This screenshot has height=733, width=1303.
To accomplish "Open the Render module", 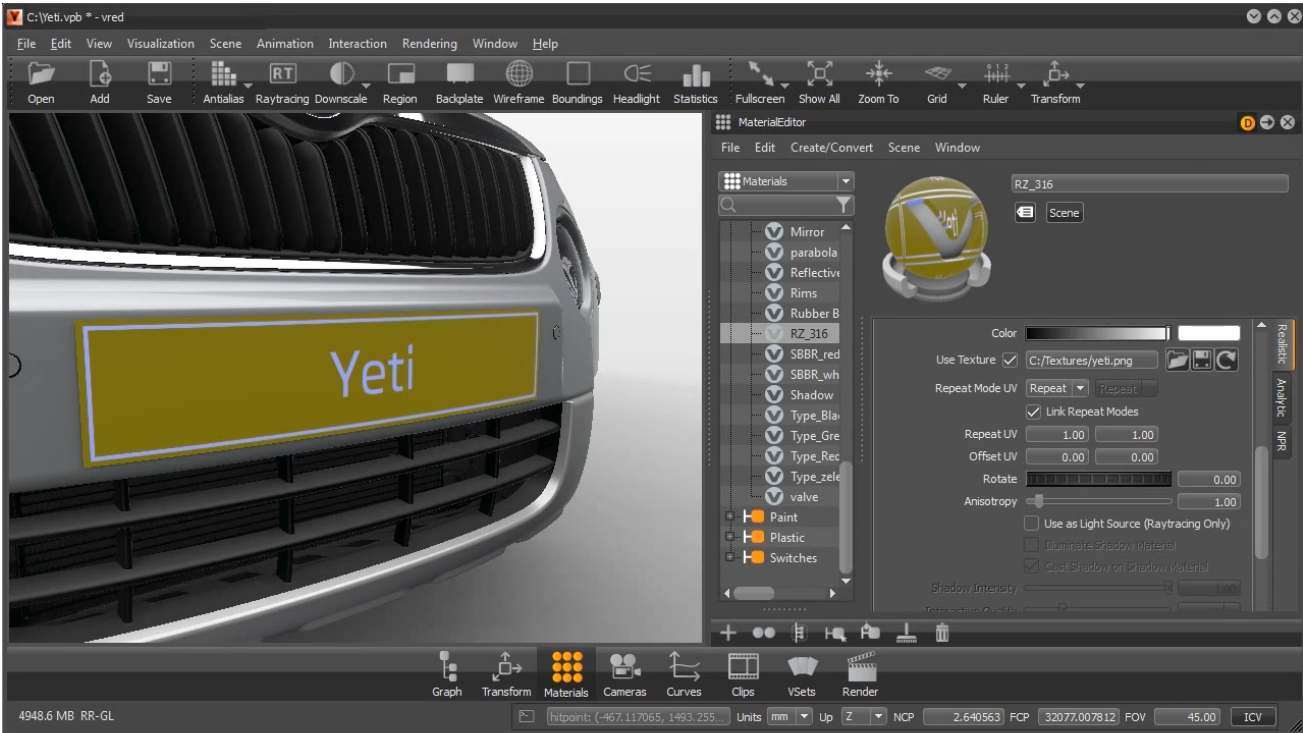I will (x=861, y=666).
